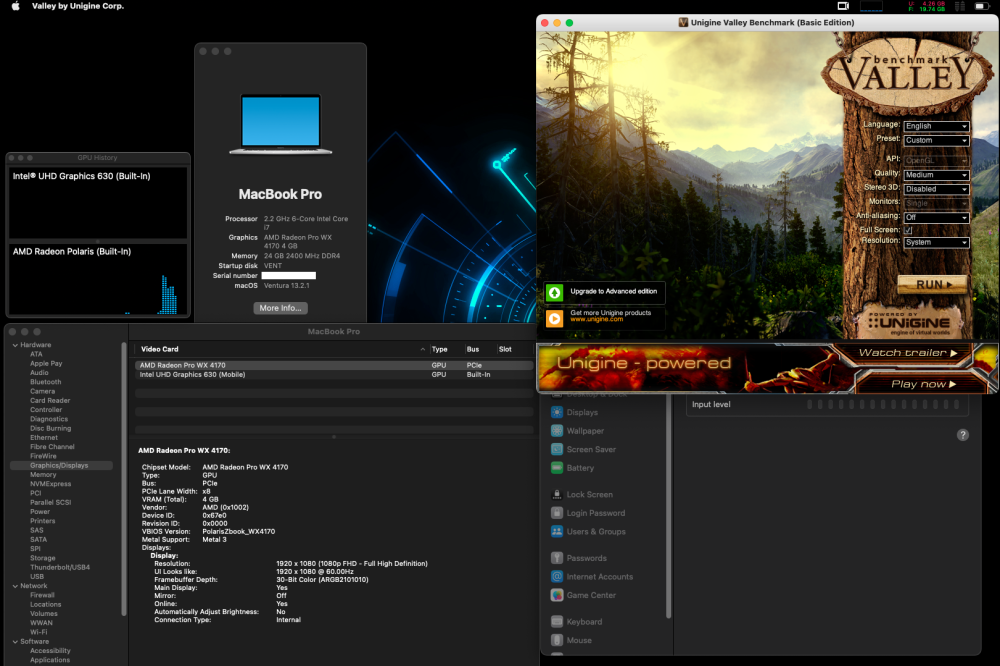Collapse the Network tree section
This screenshot has height=666, width=1000.
tap(15, 586)
